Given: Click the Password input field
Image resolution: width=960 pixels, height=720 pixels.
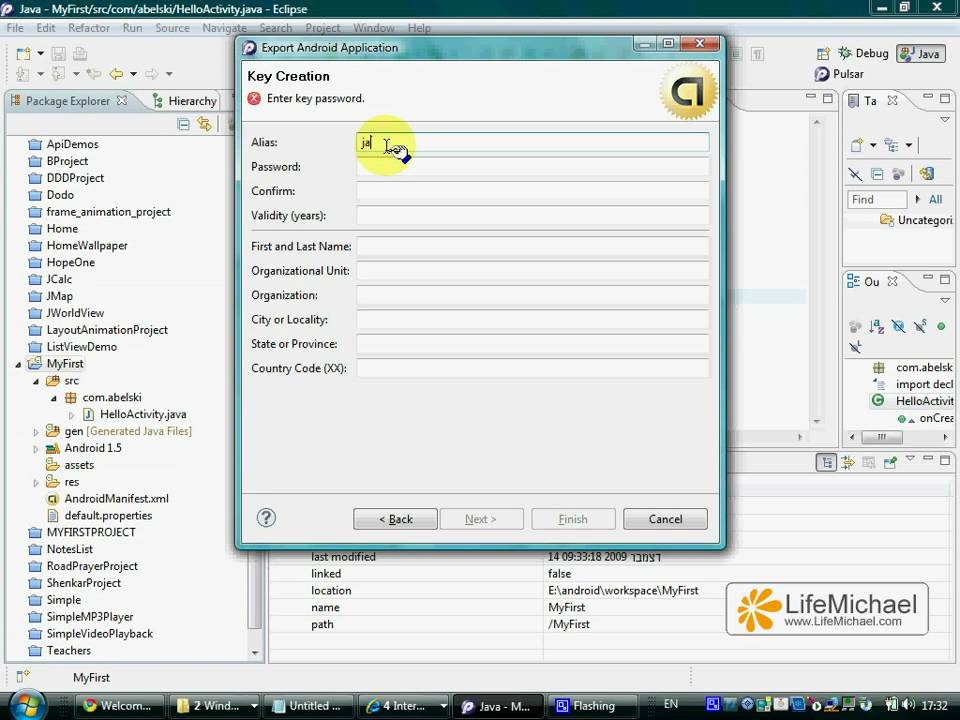Looking at the screenshot, I should [x=533, y=167].
